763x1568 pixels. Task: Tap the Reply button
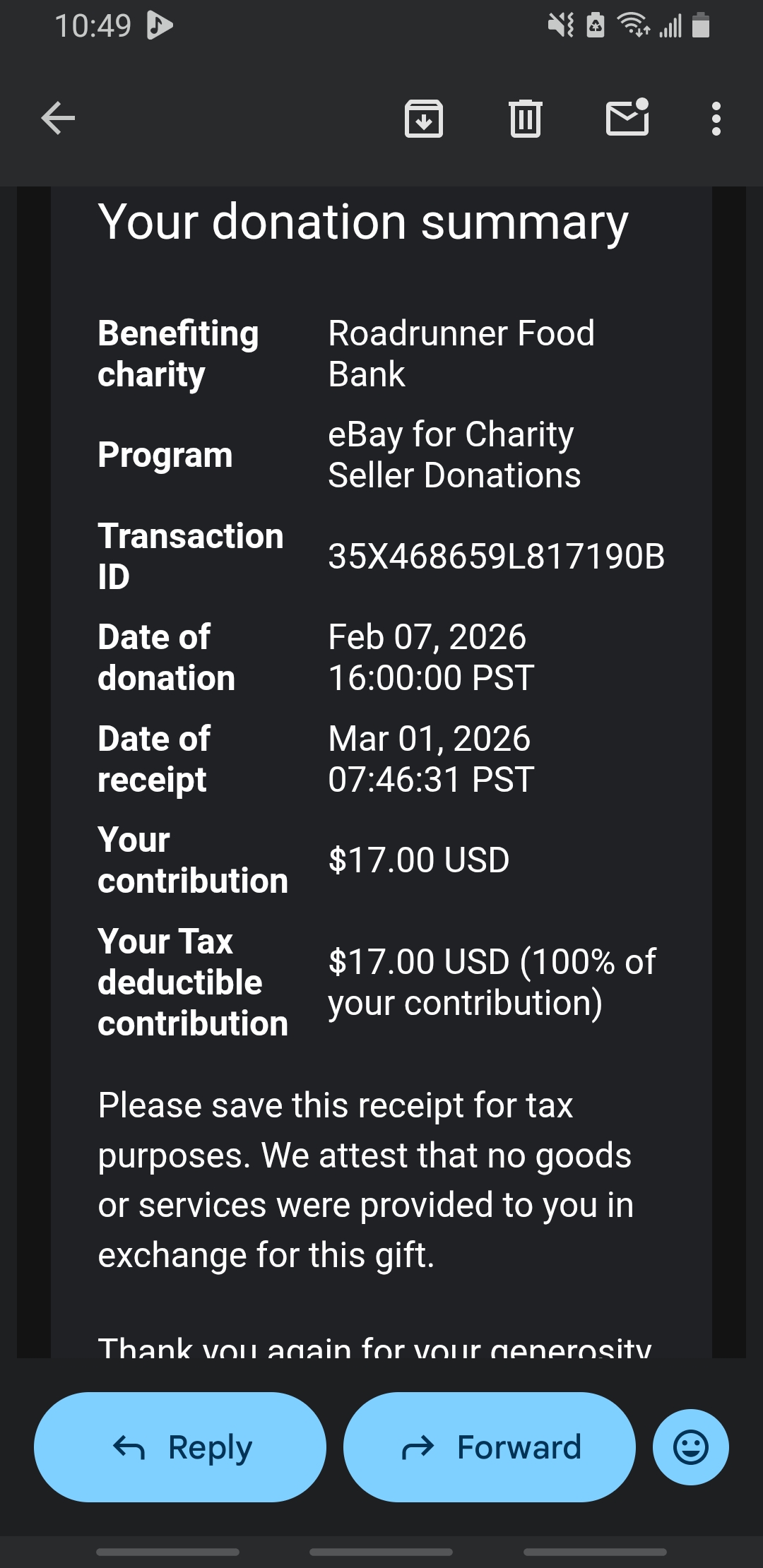[180, 1447]
